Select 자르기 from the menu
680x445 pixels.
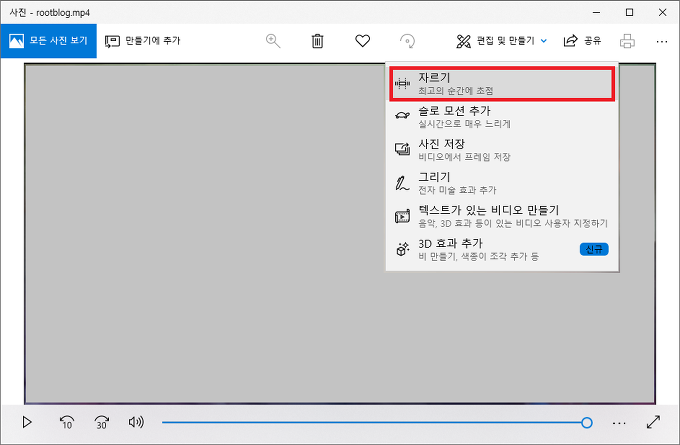click(502, 83)
